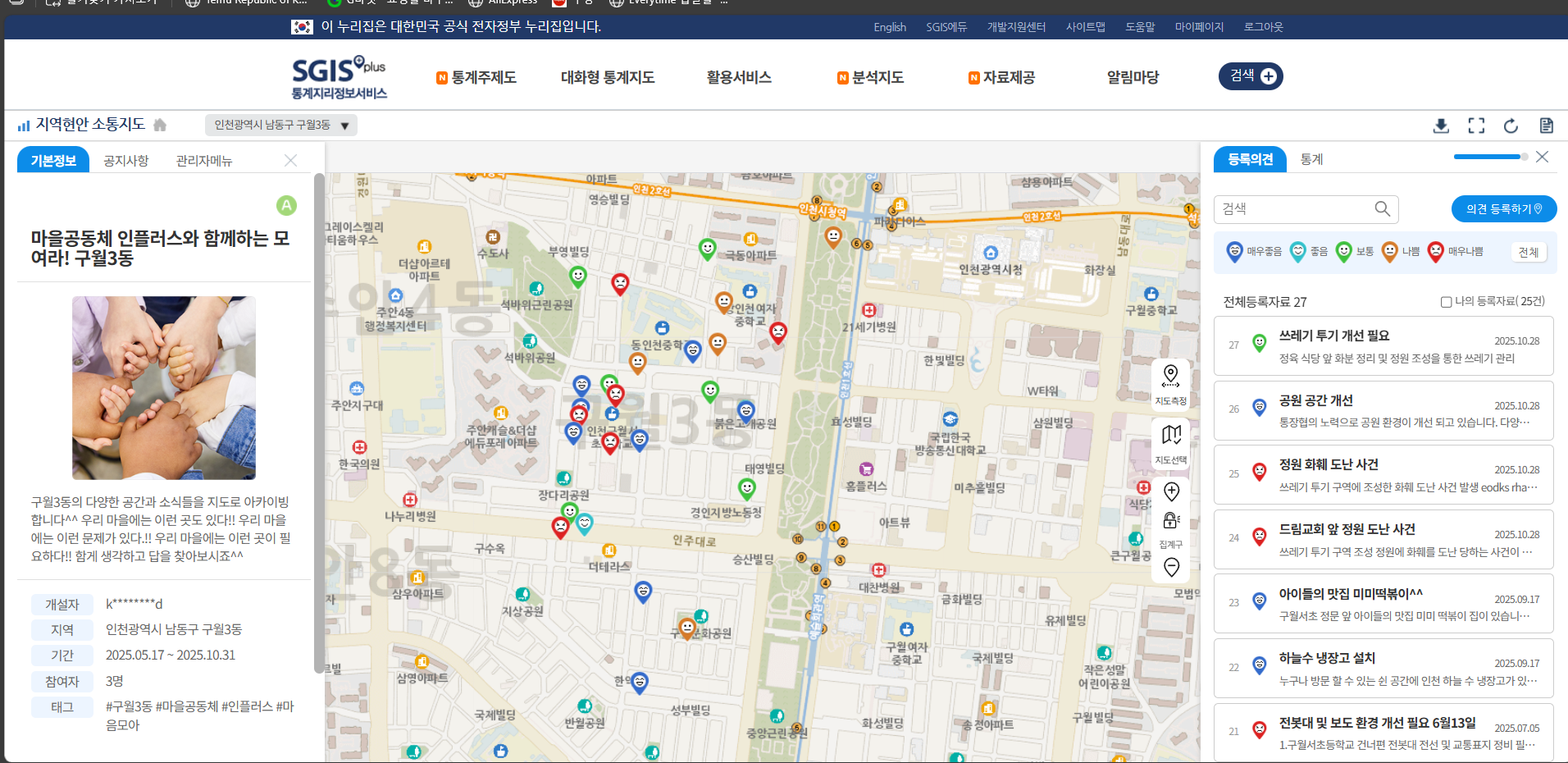Image resolution: width=1568 pixels, height=763 pixels.
Task: Click the home icon beside 지역현안 소통지도
Action: point(160,125)
